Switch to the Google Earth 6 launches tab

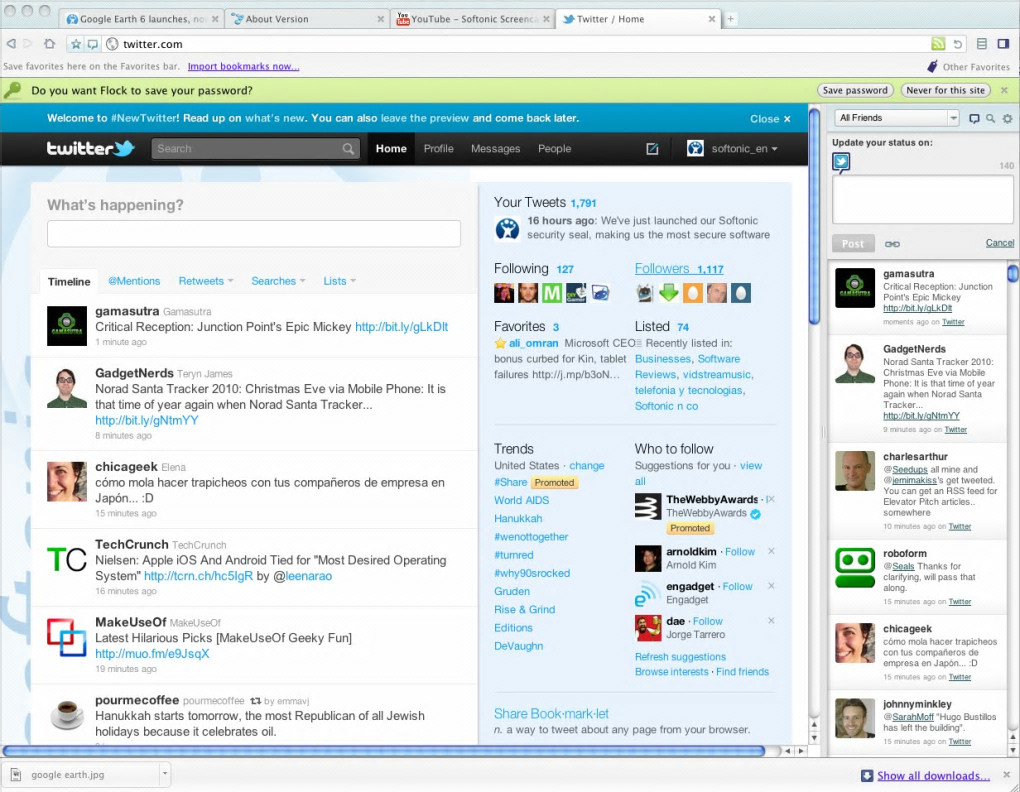tap(142, 19)
